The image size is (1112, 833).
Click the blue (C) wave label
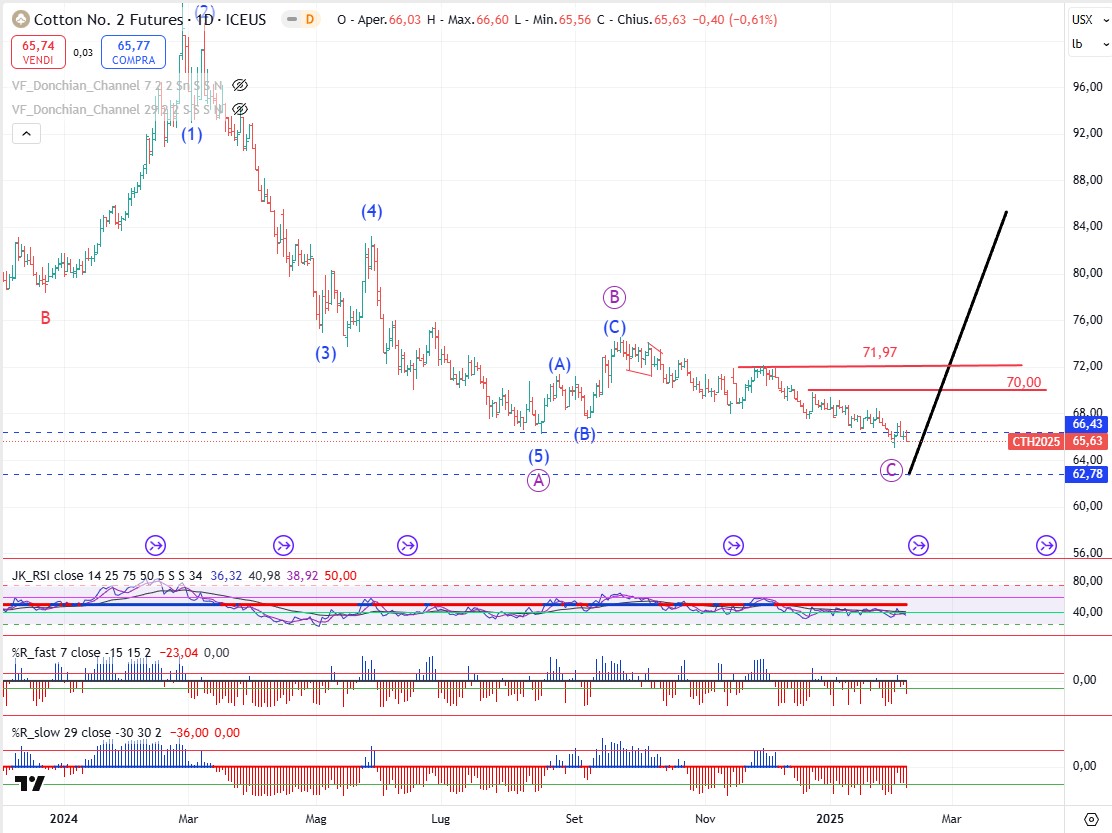614,328
